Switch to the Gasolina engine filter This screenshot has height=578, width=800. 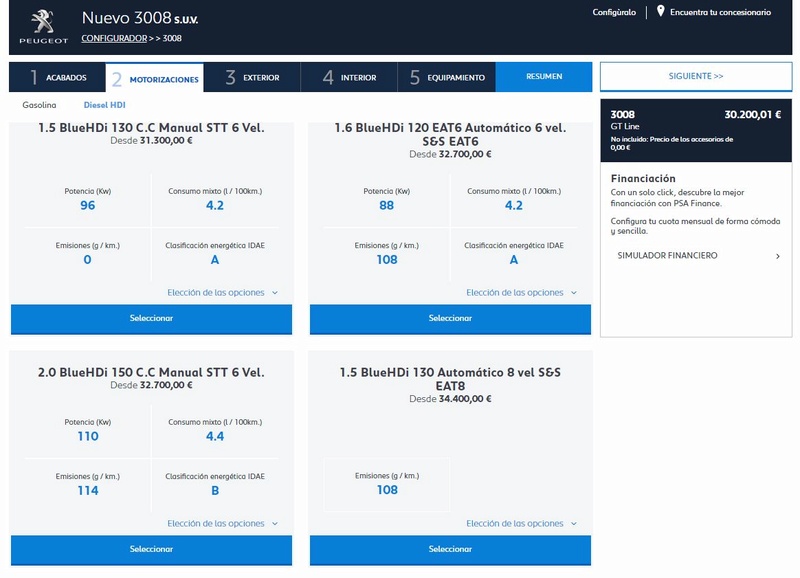coord(39,105)
